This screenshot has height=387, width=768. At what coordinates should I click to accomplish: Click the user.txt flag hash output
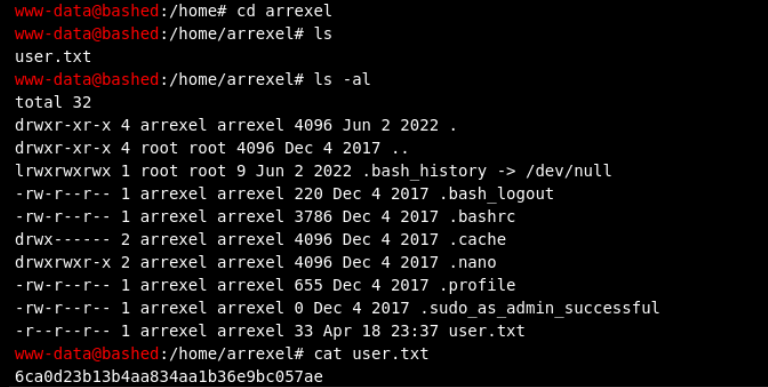(x=169, y=377)
